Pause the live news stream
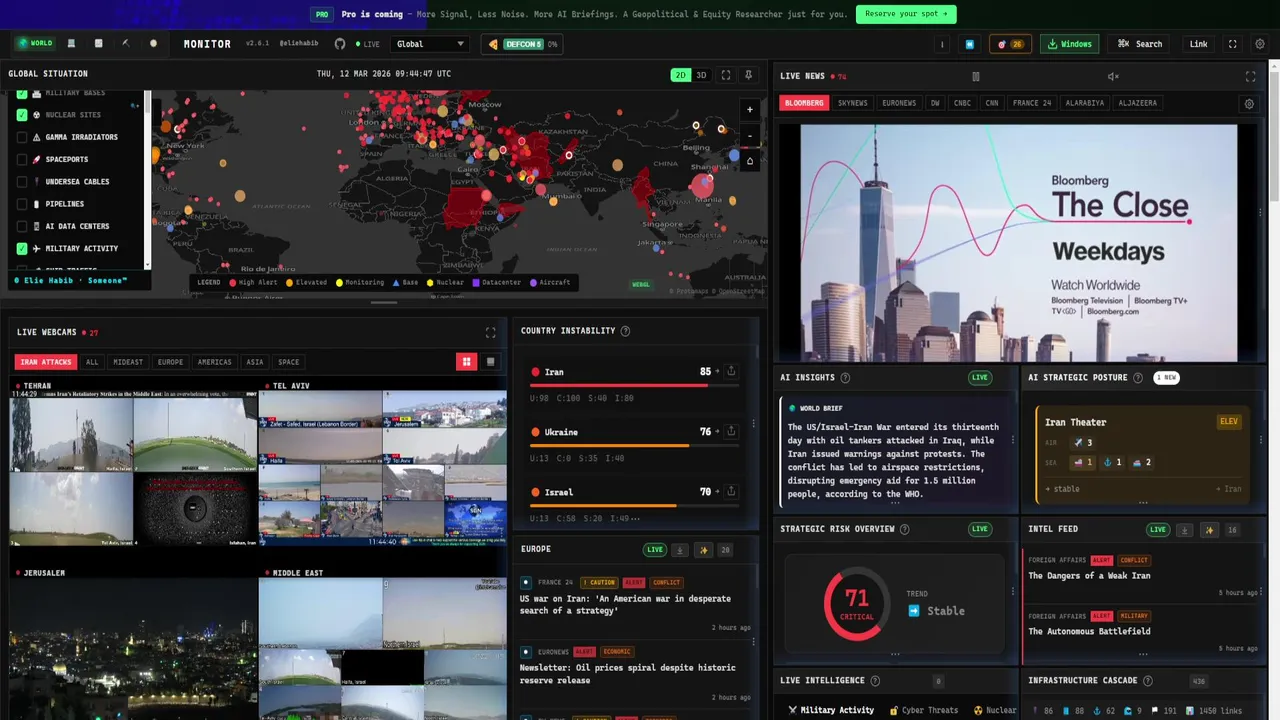The width and height of the screenshot is (1280, 720). [x=976, y=76]
